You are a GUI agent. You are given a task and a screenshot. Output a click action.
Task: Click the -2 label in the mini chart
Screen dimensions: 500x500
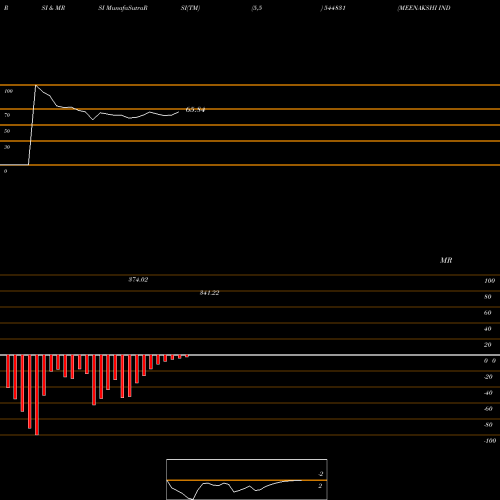pos(320,474)
